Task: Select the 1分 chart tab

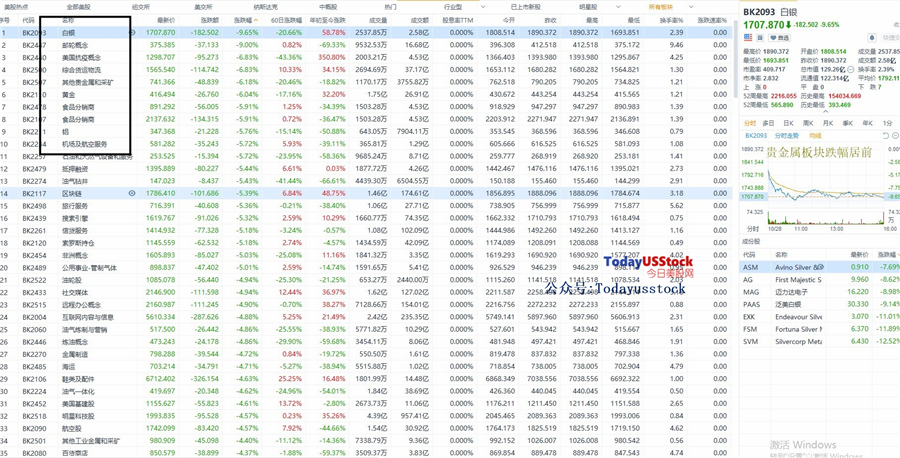Action: pos(887,123)
